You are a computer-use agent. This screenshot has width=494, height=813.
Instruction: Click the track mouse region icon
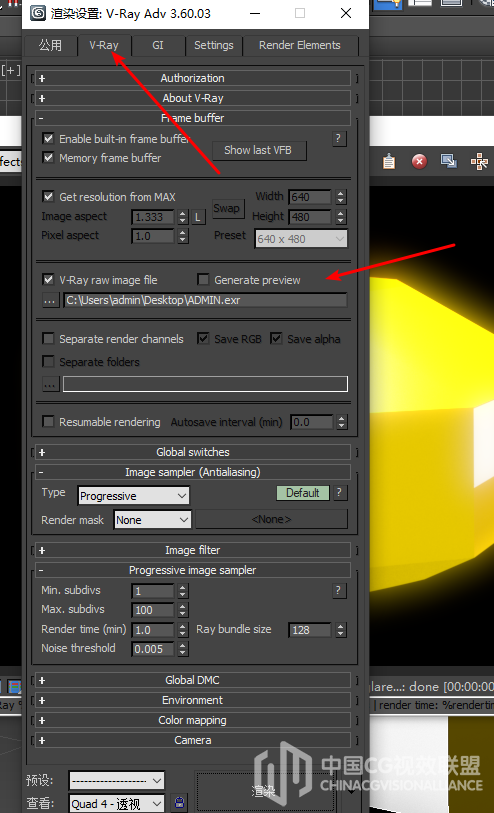point(479,162)
